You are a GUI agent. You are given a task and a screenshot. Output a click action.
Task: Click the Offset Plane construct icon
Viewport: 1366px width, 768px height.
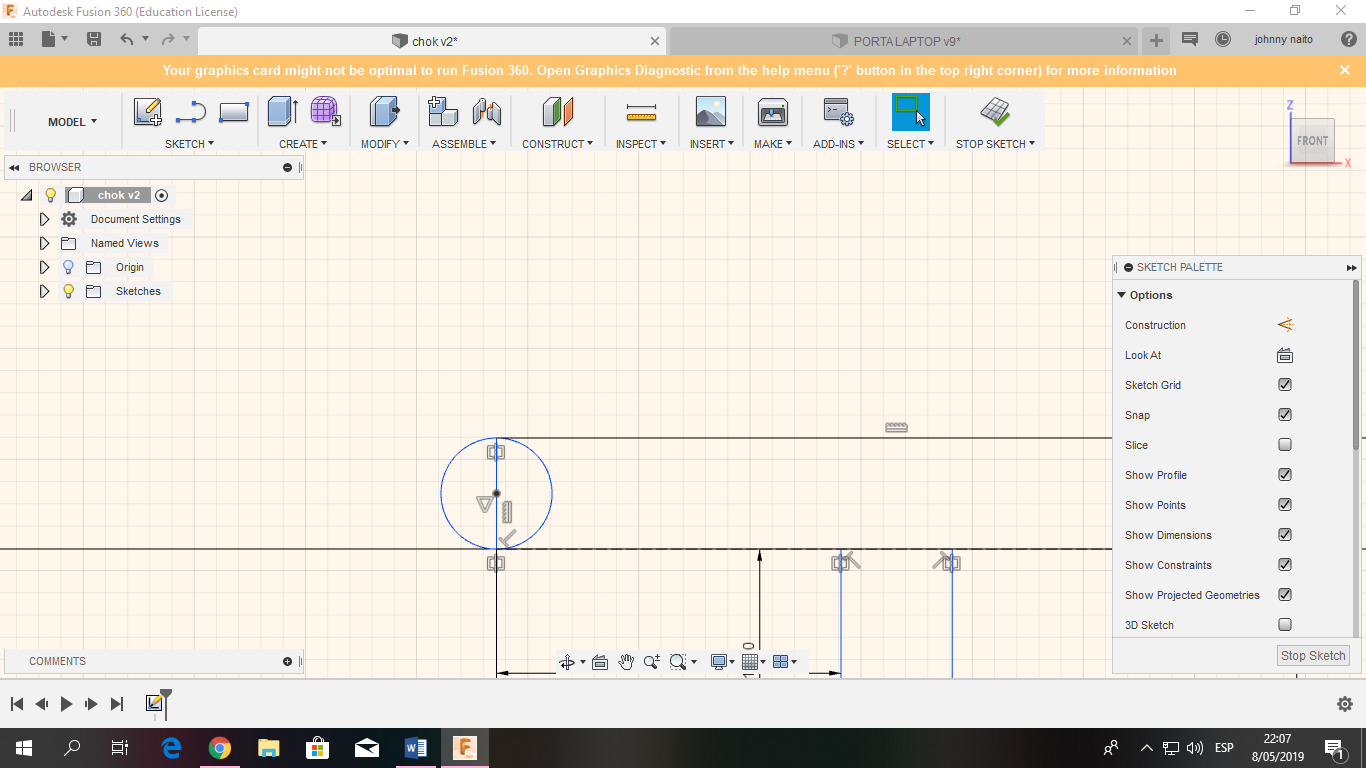click(x=558, y=112)
